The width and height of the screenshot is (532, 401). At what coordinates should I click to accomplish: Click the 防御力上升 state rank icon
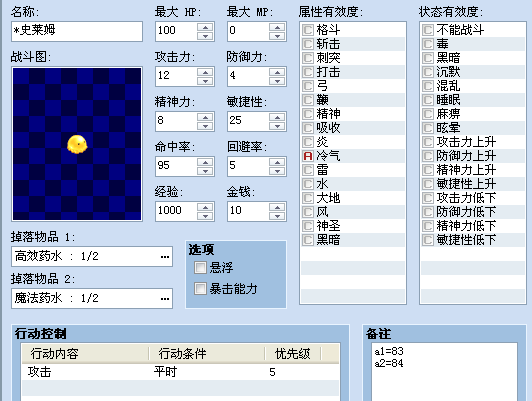[x=428, y=156]
